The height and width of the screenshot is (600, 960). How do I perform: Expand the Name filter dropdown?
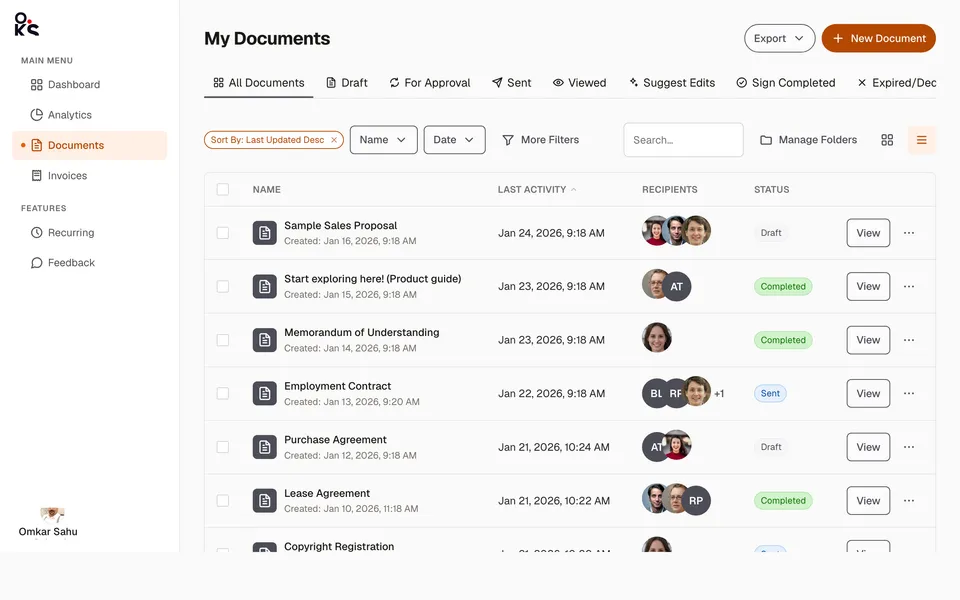click(x=383, y=140)
